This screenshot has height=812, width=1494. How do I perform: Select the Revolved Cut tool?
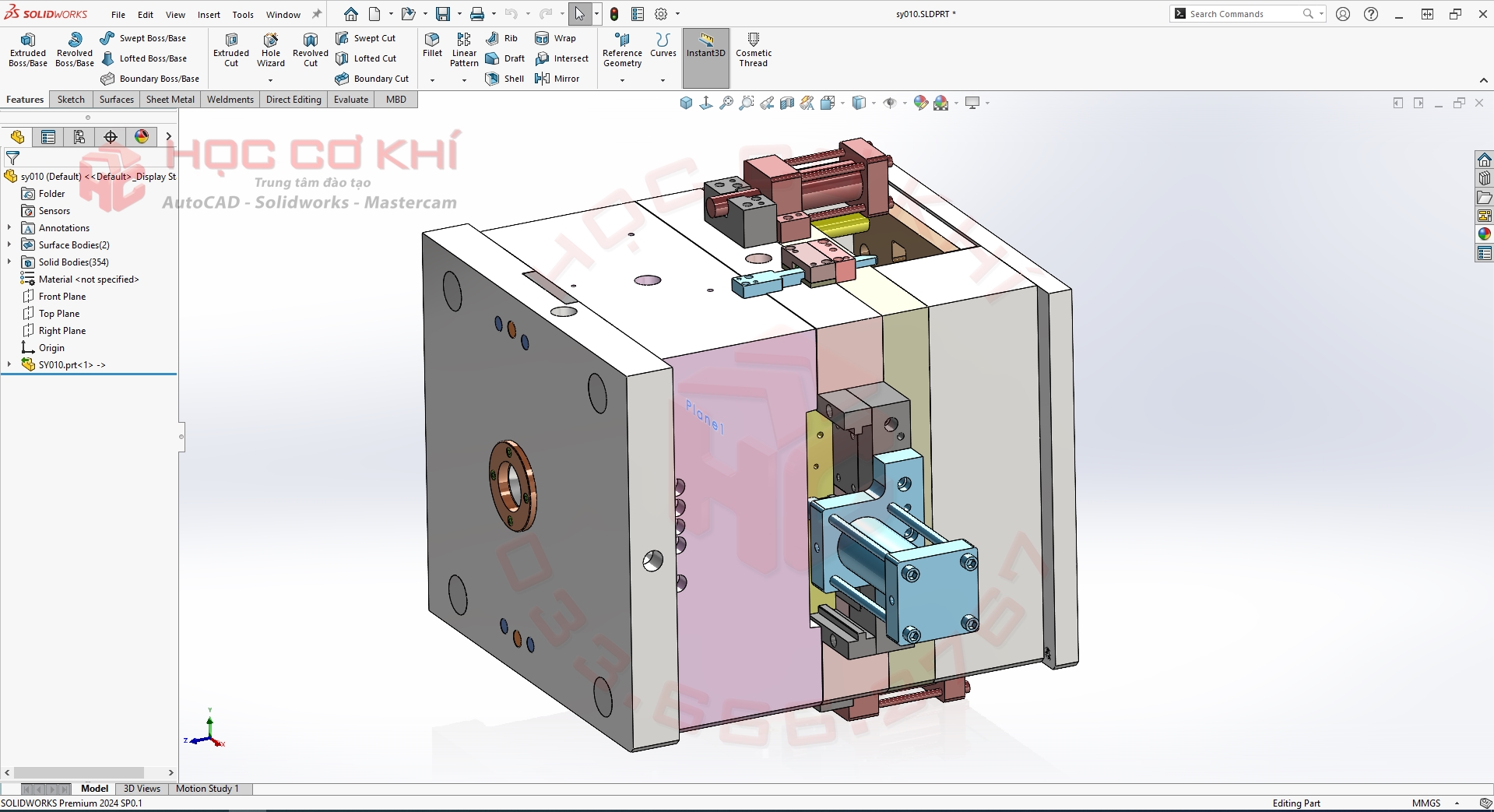click(311, 50)
